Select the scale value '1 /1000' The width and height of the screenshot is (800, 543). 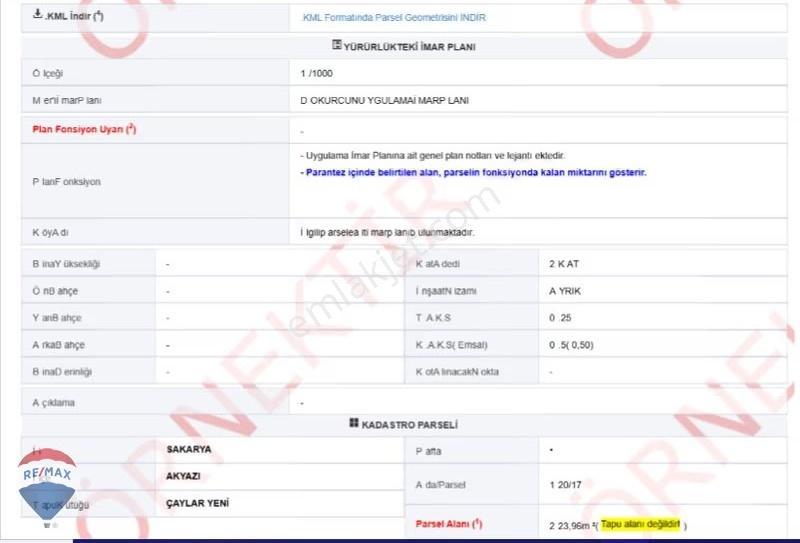click(x=316, y=73)
